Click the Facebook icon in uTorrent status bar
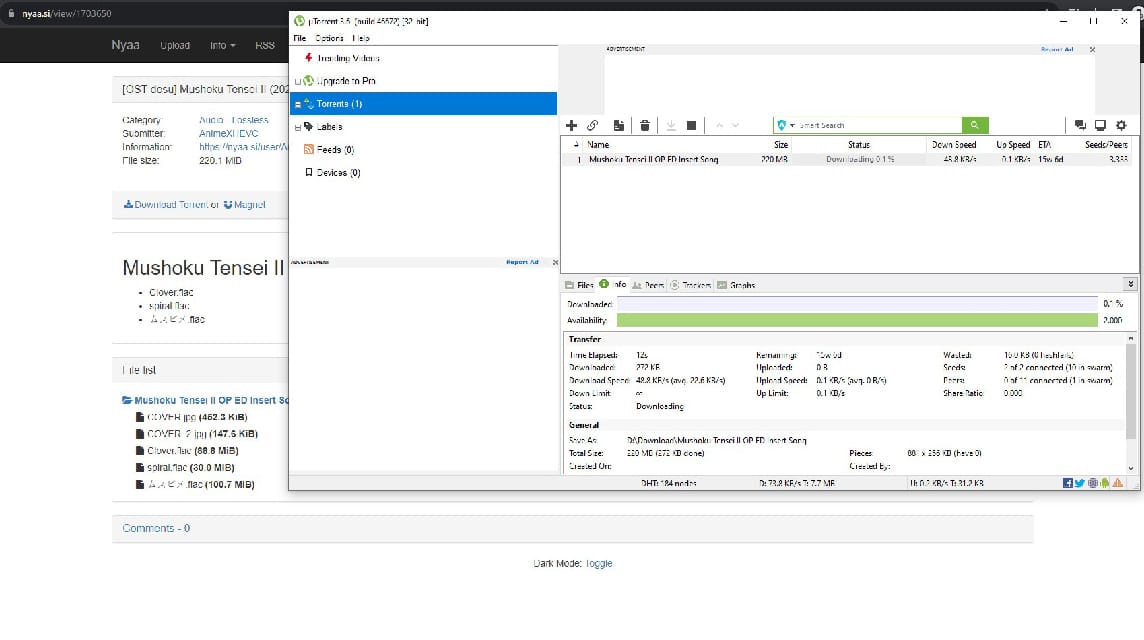This screenshot has height=640, width=1144. tap(1067, 483)
